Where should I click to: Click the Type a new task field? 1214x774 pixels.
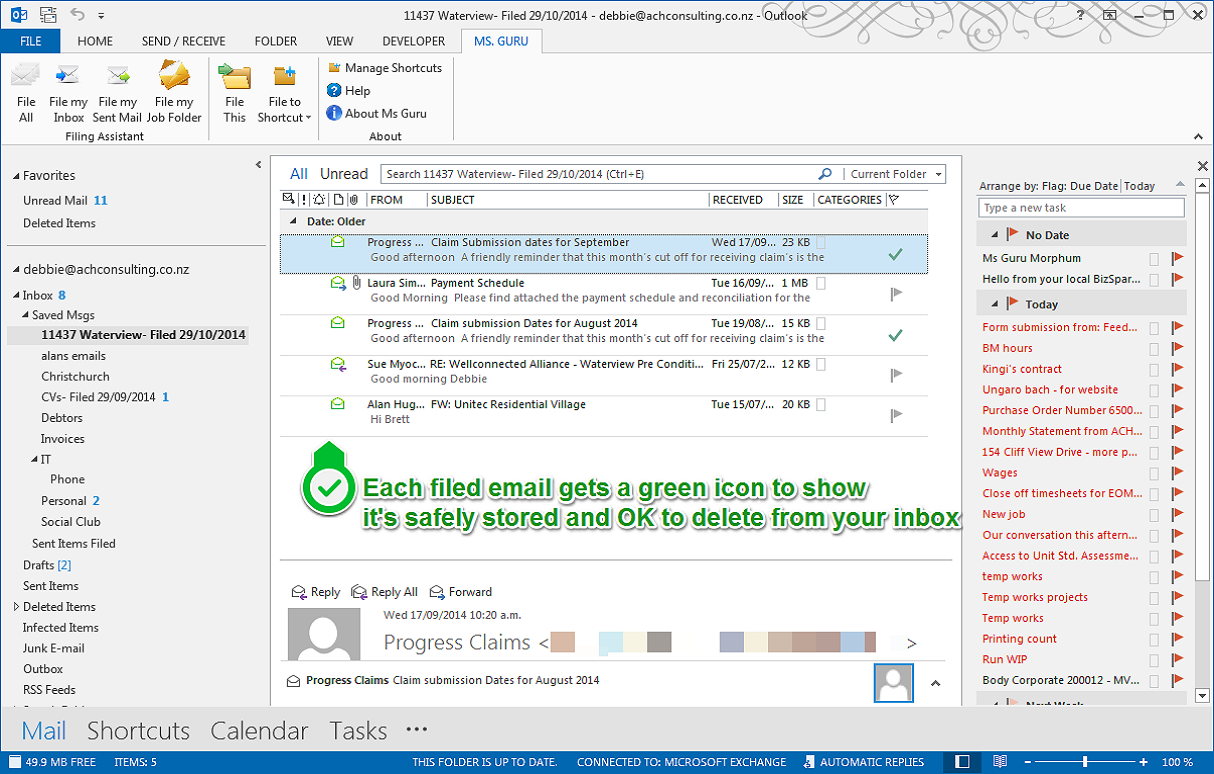tap(1081, 208)
